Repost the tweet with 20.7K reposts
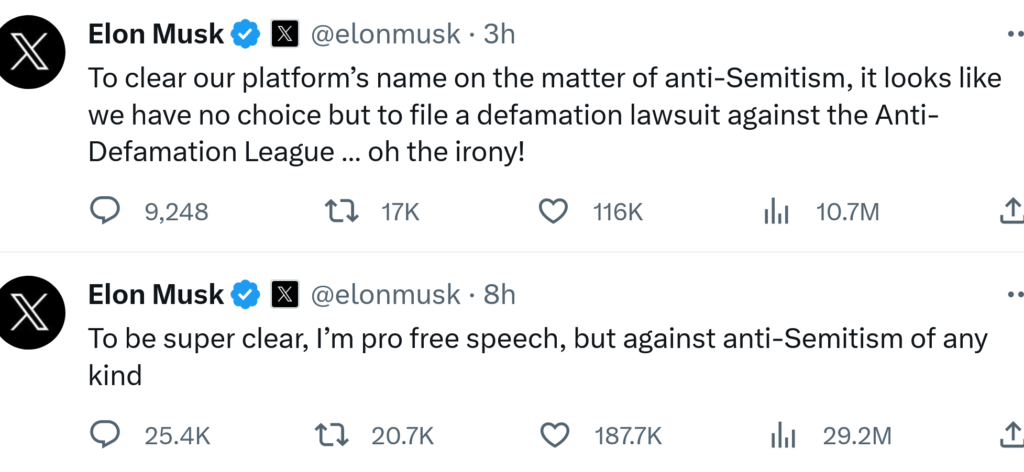Viewport: 1024px width, 472px height. pyautogui.click(x=329, y=435)
